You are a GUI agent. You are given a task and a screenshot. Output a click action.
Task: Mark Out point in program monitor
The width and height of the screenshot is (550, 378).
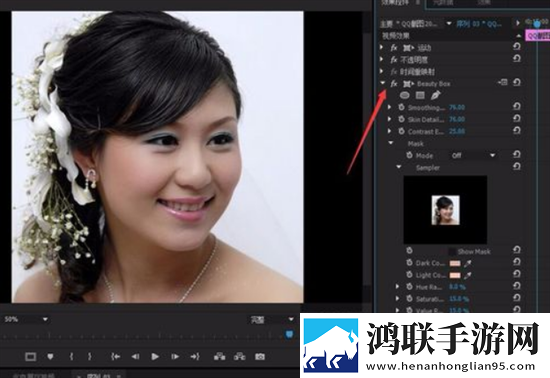(x=90, y=357)
